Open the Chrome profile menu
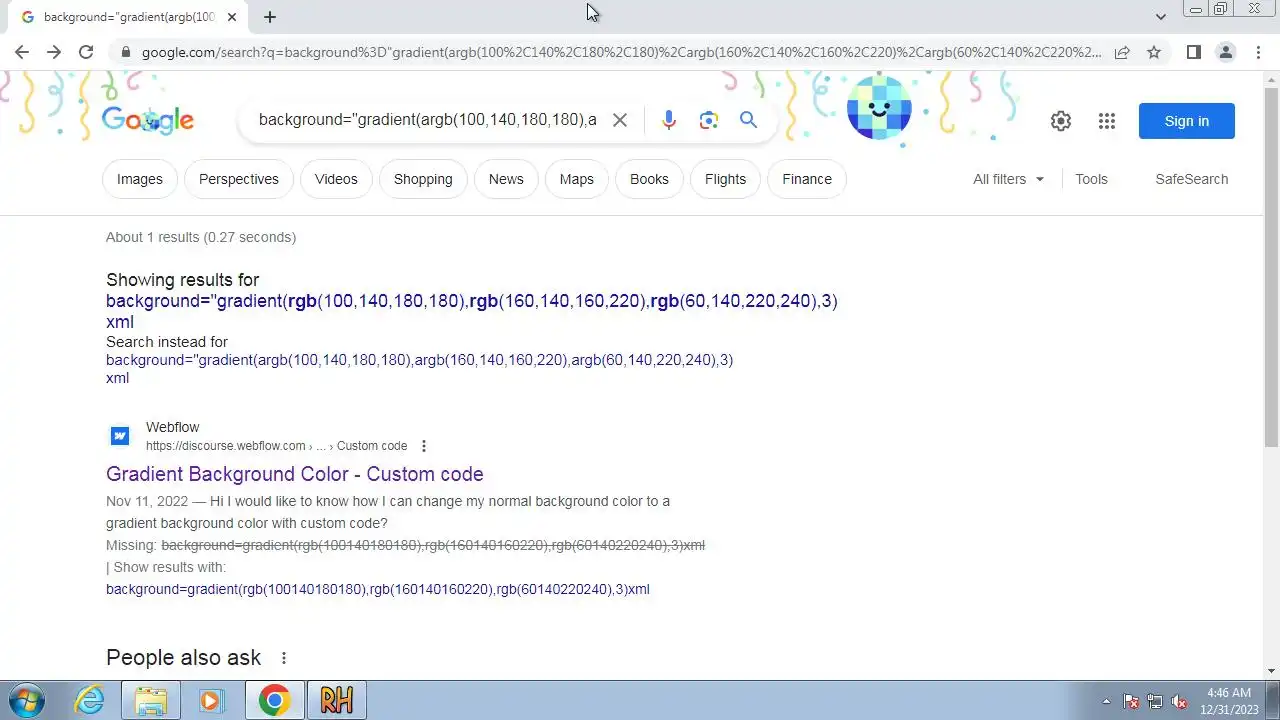 (1225, 52)
